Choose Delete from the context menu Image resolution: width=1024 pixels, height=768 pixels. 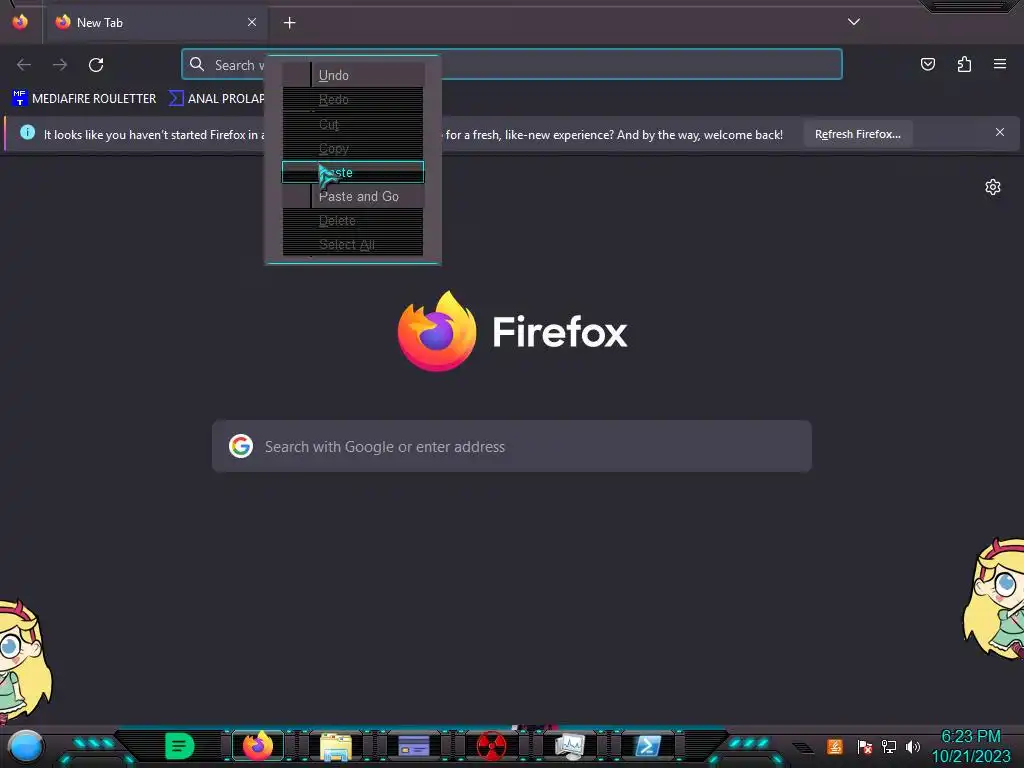[353, 221]
